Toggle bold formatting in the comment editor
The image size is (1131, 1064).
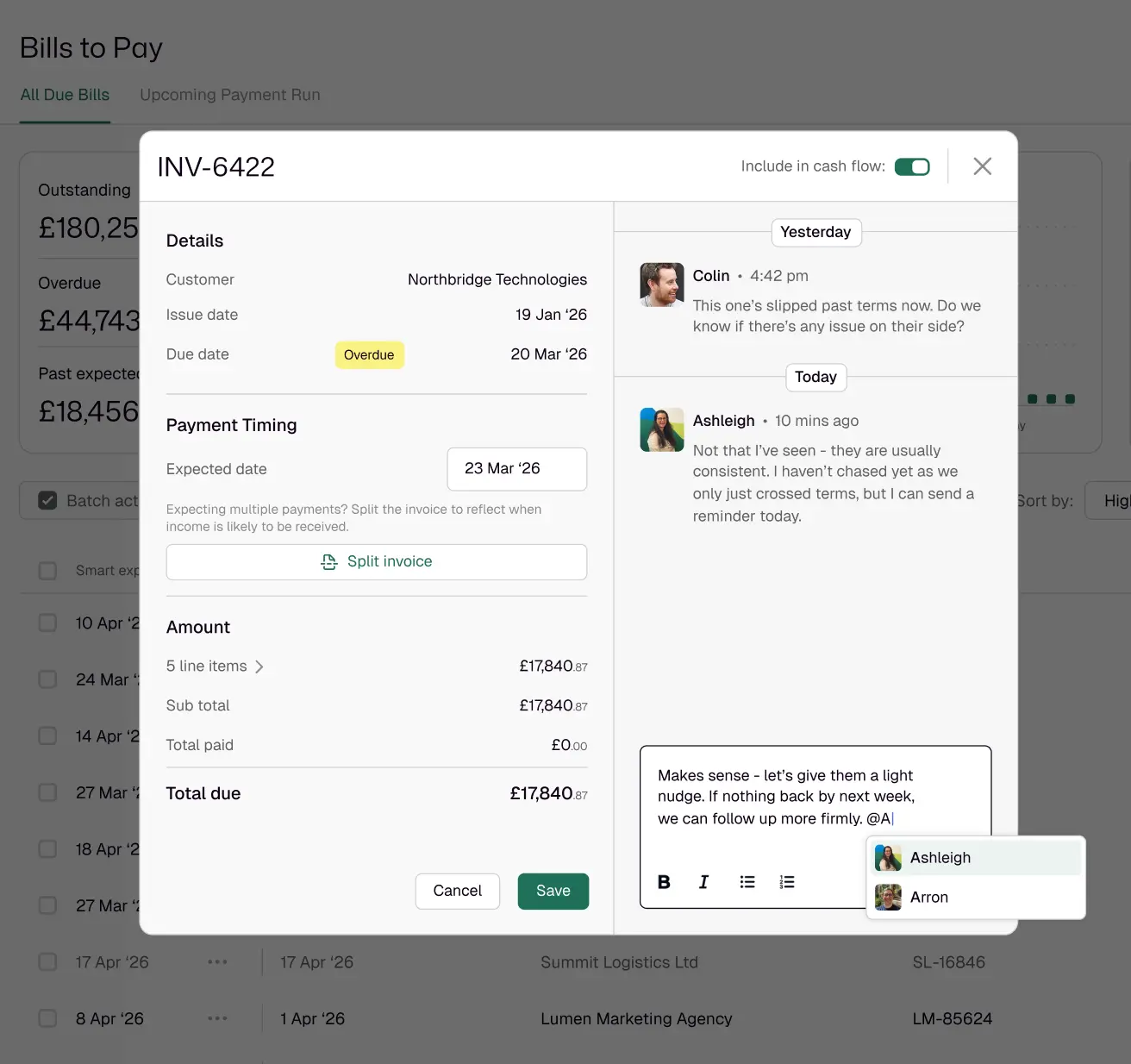pos(664,882)
